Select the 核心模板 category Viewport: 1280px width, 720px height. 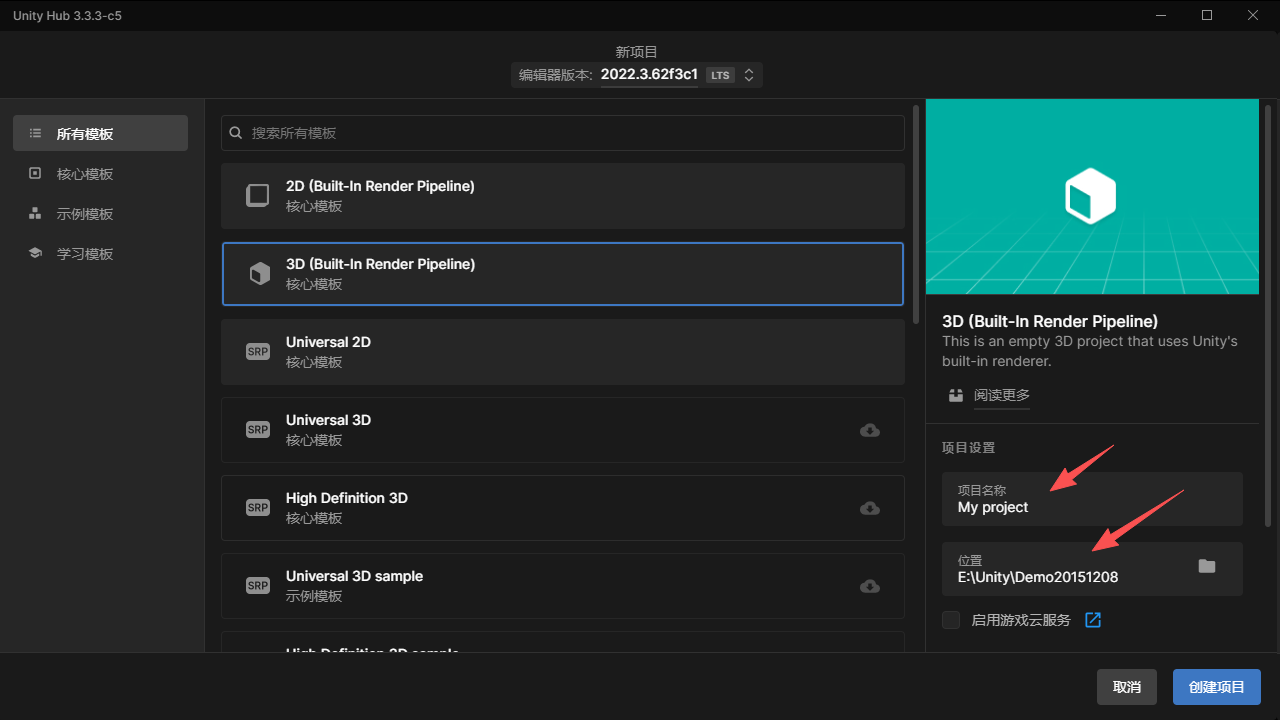tap(100, 173)
